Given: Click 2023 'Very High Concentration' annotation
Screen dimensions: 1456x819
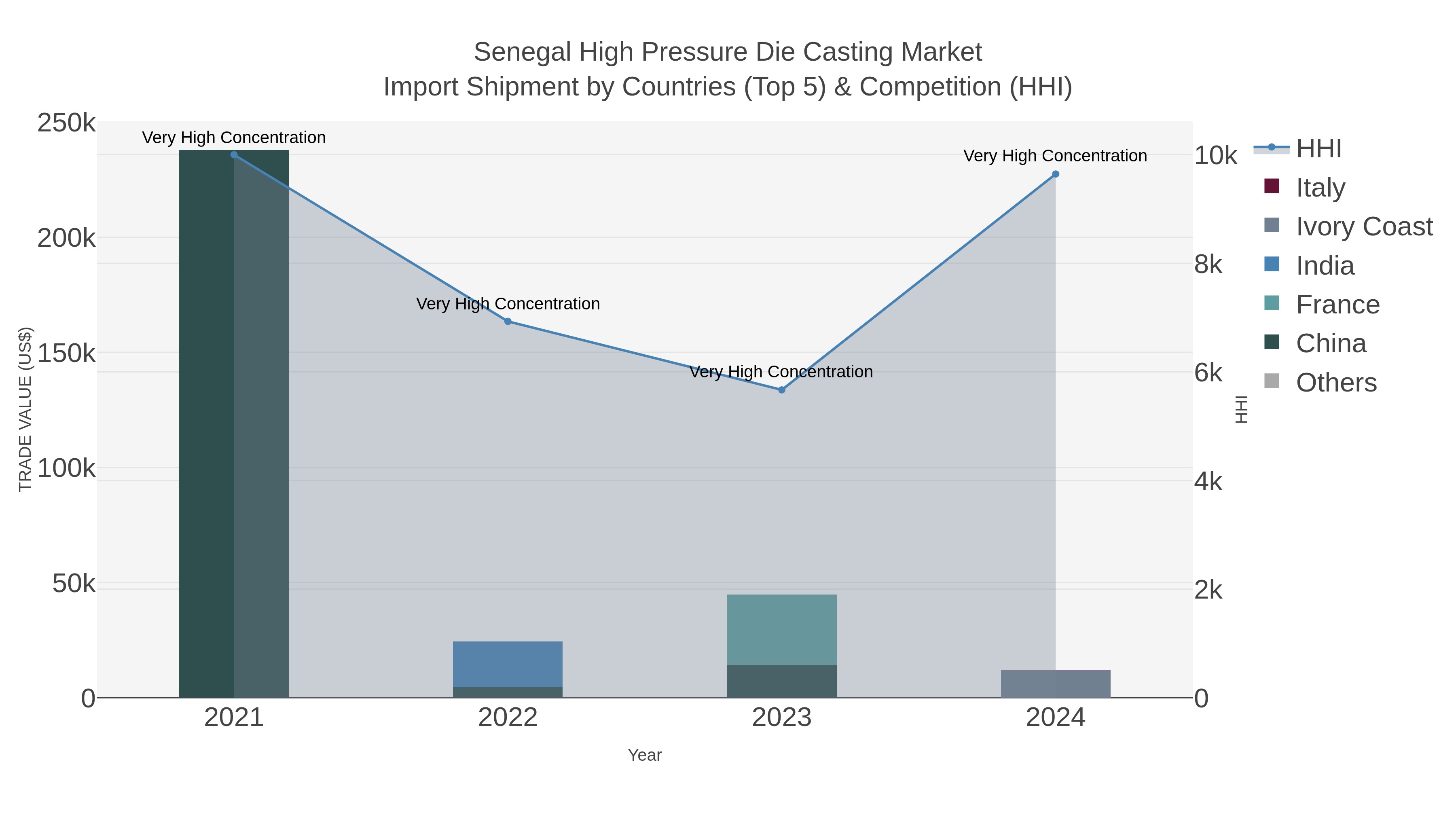Looking at the screenshot, I should (x=781, y=372).
